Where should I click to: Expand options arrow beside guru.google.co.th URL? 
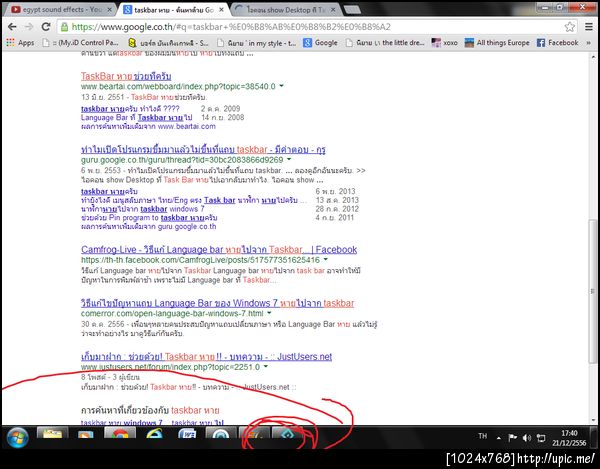(x=289, y=159)
